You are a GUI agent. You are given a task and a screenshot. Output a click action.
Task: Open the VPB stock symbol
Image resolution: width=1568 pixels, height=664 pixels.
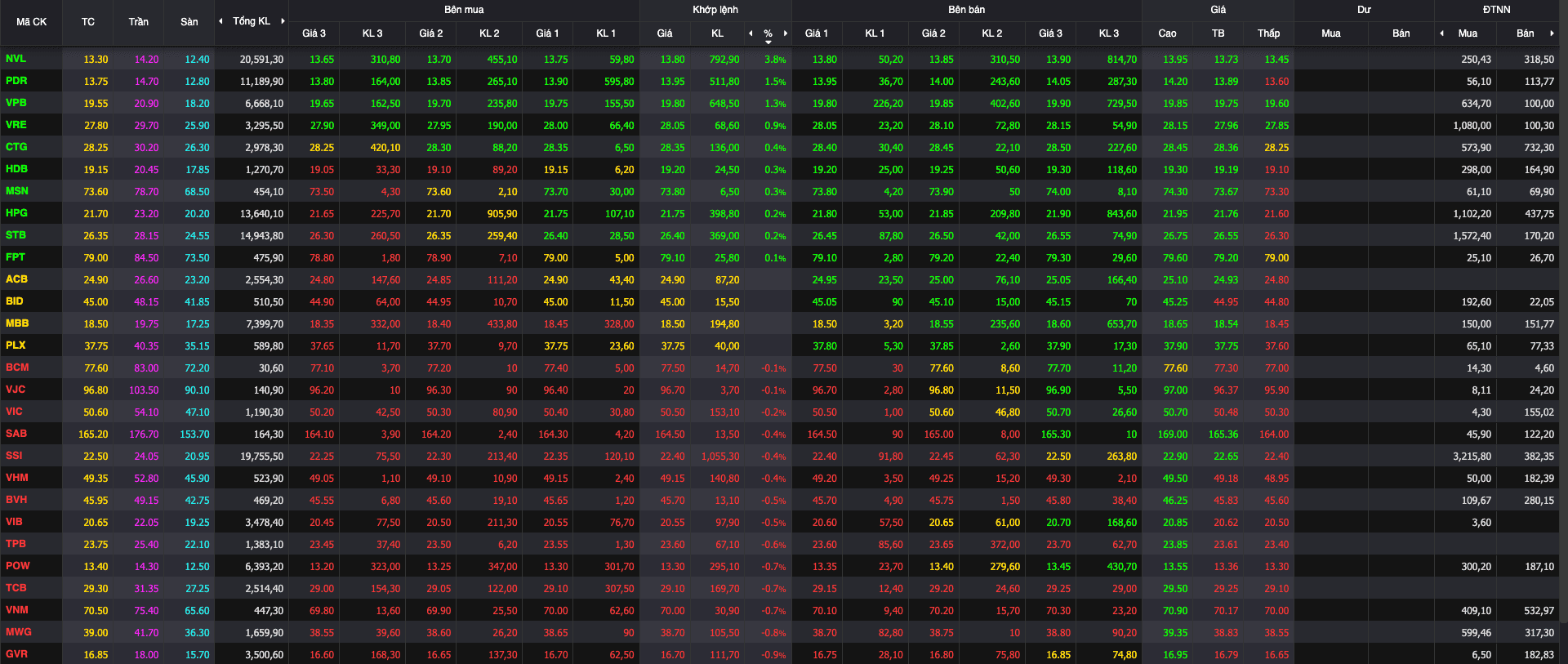click(16, 103)
